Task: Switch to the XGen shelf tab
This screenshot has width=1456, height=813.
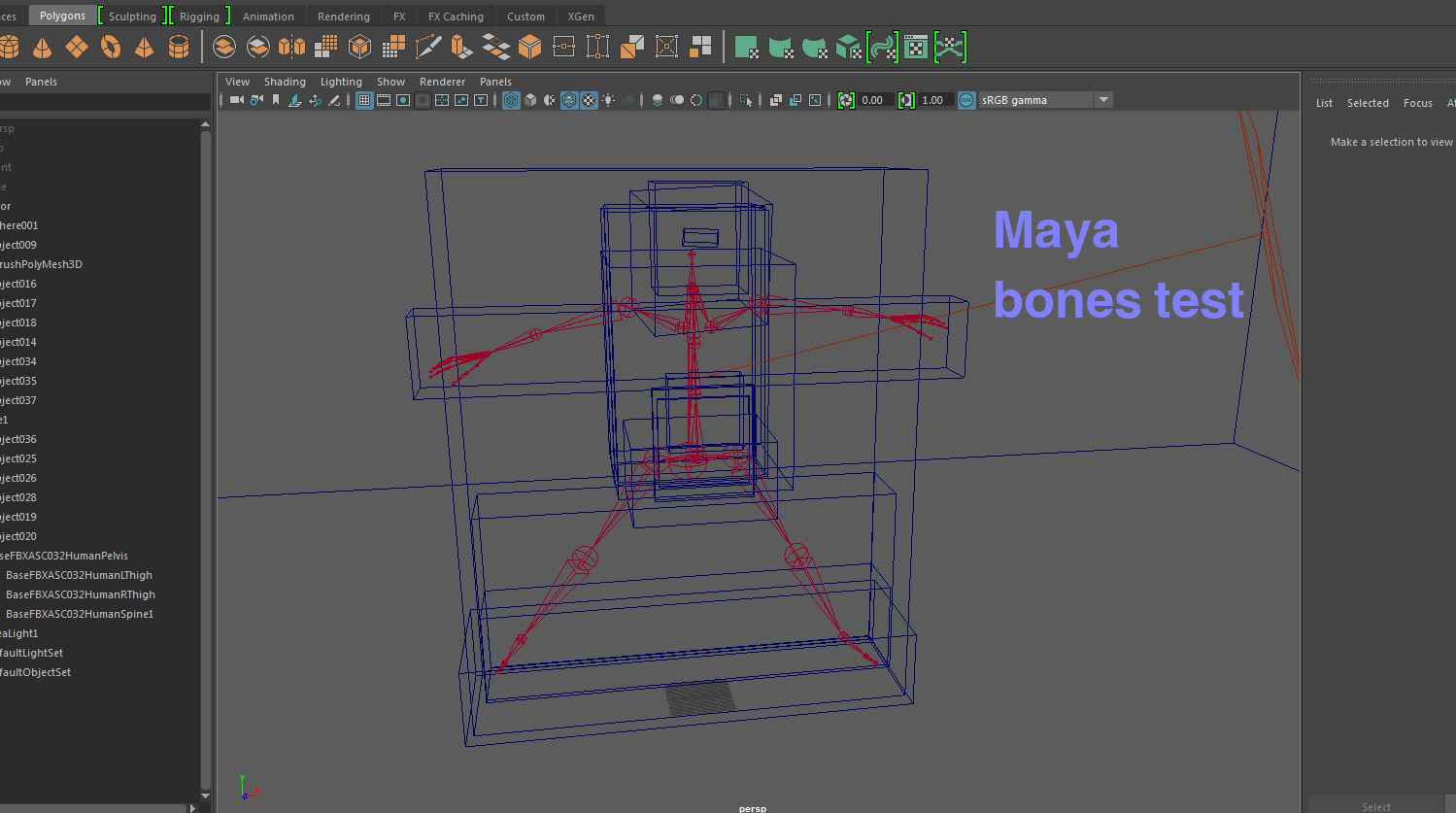Action: 581,17
